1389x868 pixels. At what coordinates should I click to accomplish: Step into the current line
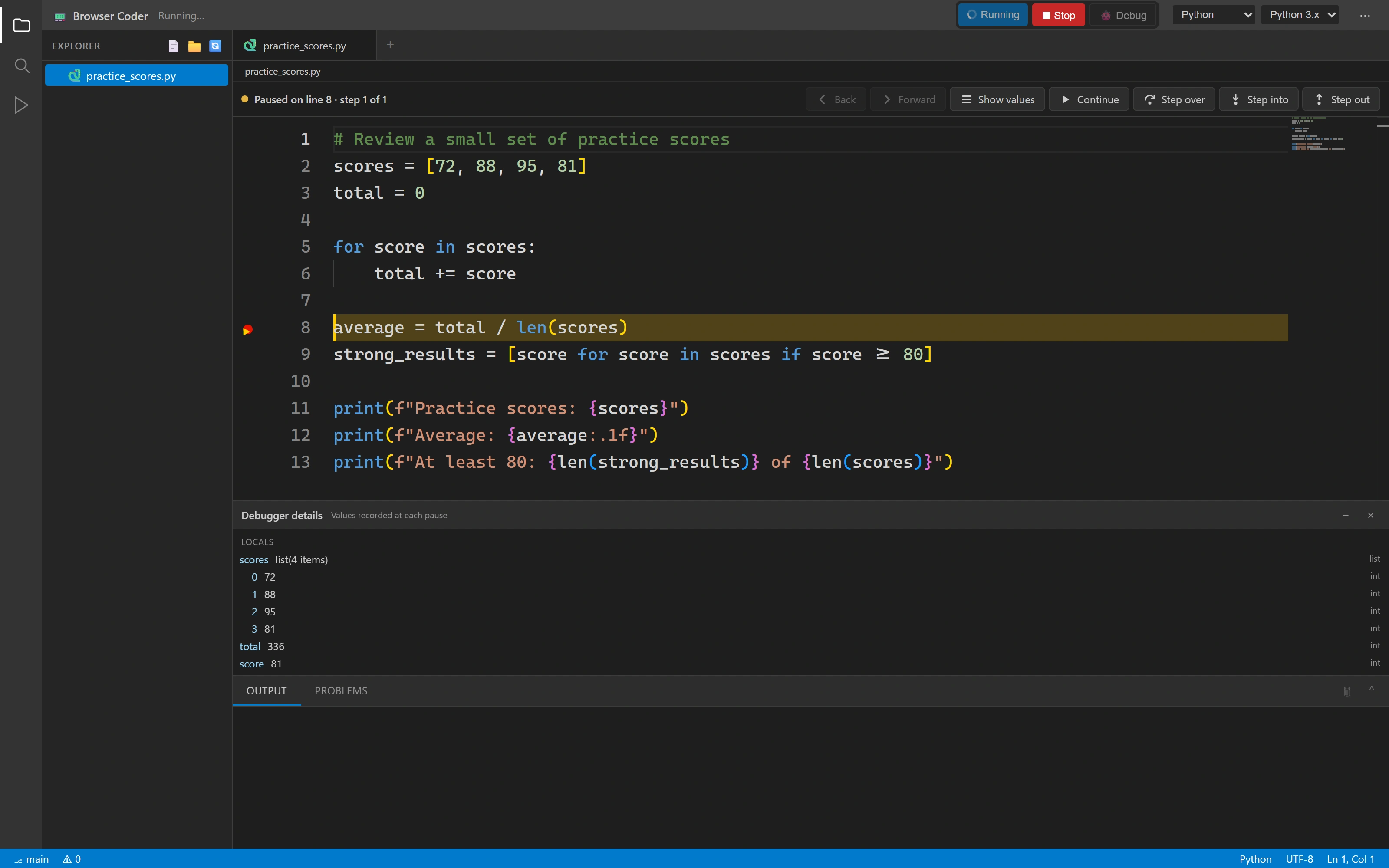[x=1258, y=99]
